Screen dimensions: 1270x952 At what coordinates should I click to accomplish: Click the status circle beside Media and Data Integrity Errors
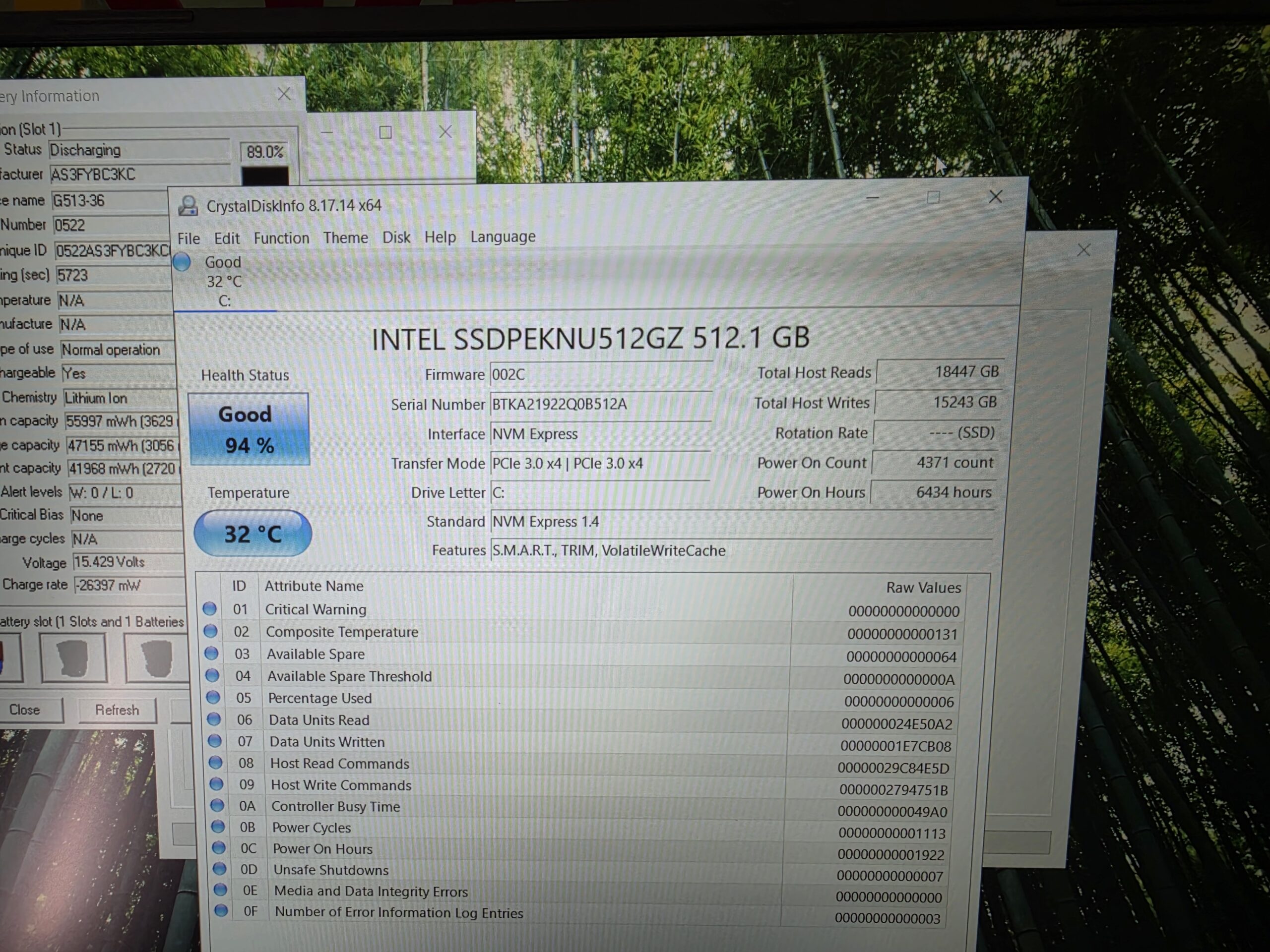(220, 890)
